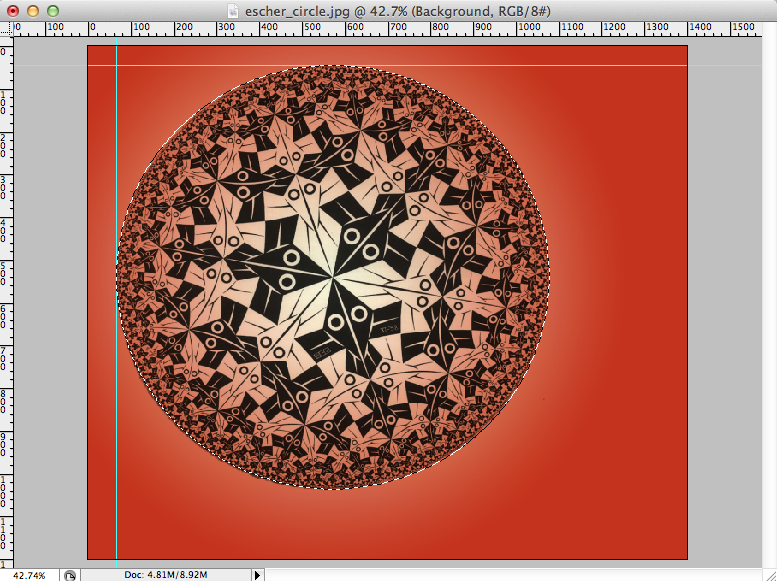The image size is (777, 581).
Task: Click the horizontal scrollbar track at bottom
Action: [513, 575]
